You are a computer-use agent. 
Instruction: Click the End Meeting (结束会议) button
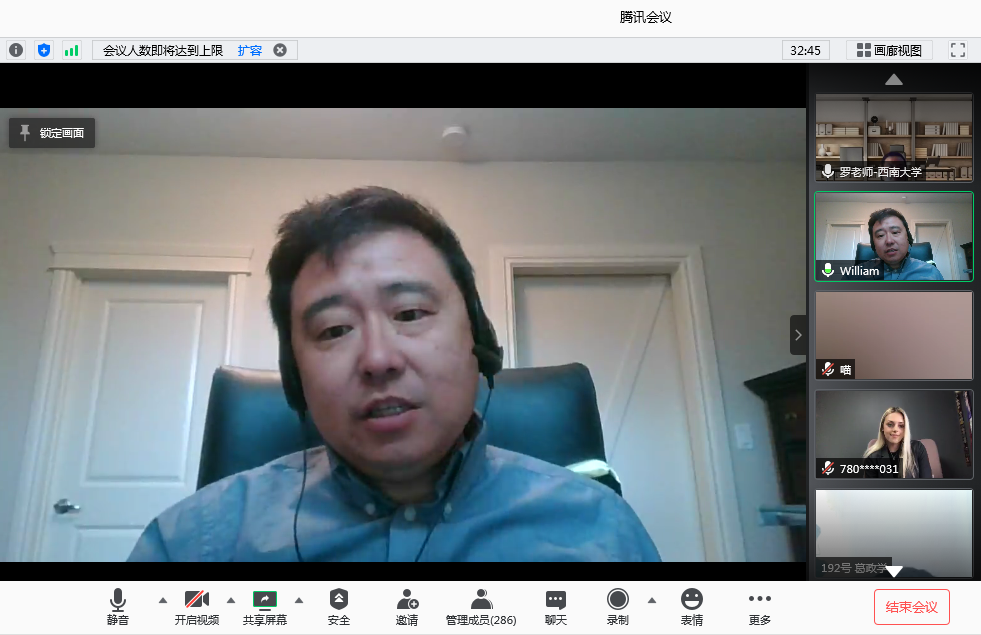click(911, 607)
